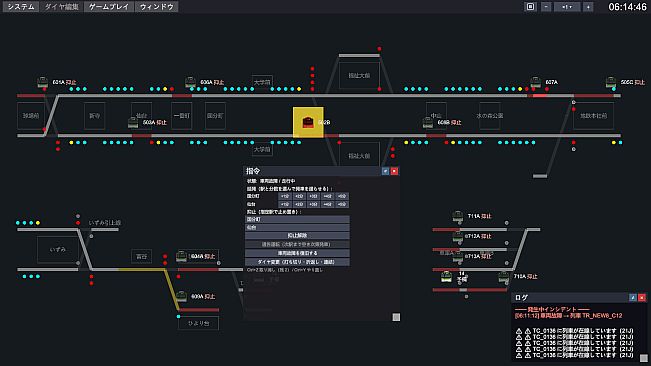The height and width of the screenshot is (366, 651).
Task: Add +1分 delay at 仙台
Action: click(285, 204)
